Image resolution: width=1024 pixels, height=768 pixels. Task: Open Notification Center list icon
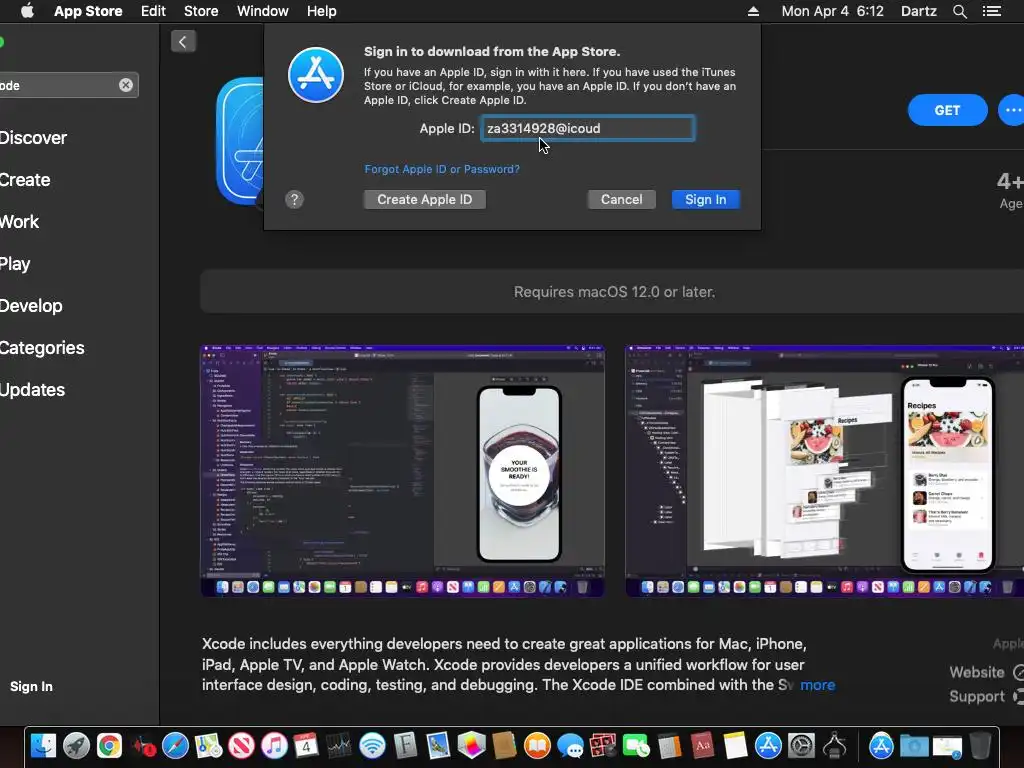tap(991, 11)
